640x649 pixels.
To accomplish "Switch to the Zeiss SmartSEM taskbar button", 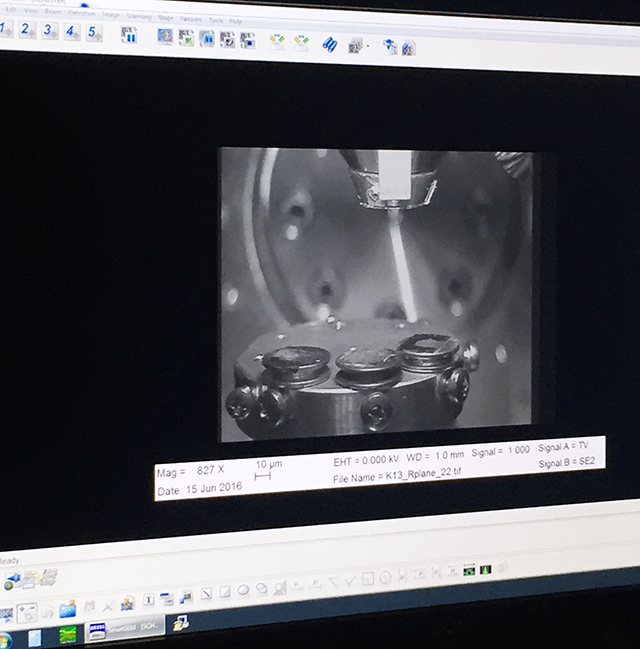I will coord(124,629).
